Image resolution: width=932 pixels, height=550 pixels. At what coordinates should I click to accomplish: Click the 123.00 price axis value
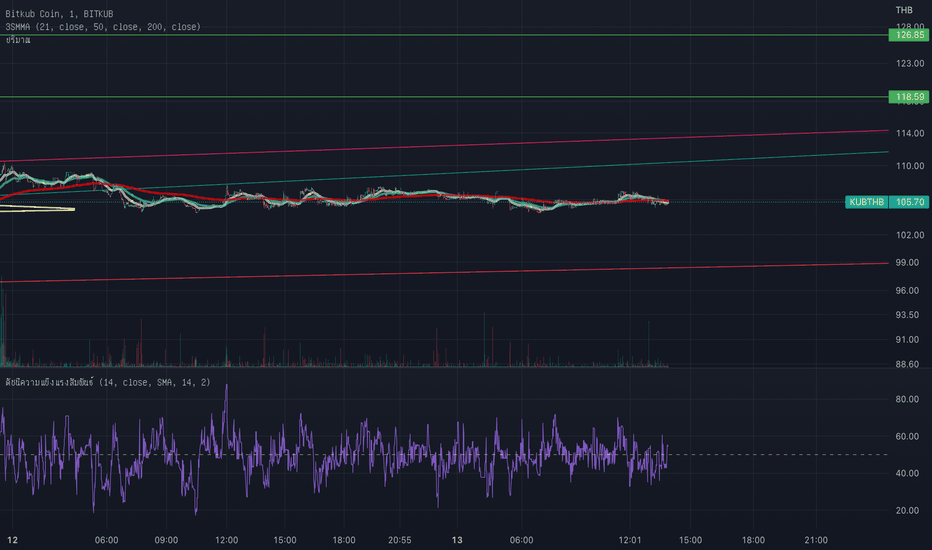pos(910,63)
